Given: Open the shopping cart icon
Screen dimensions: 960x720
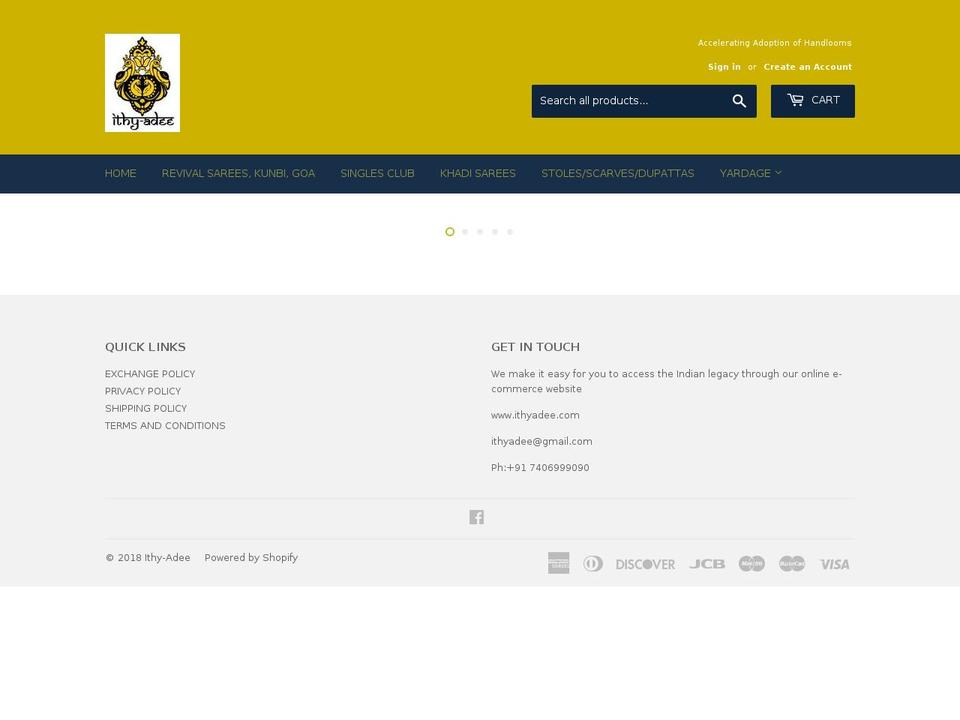Looking at the screenshot, I should click(x=795, y=100).
